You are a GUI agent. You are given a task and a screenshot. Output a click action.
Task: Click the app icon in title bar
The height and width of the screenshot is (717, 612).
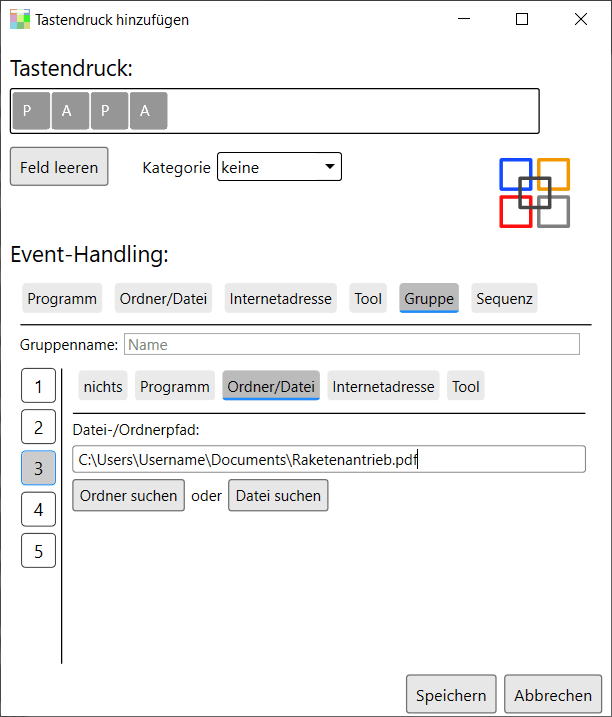(x=20, y=19)
